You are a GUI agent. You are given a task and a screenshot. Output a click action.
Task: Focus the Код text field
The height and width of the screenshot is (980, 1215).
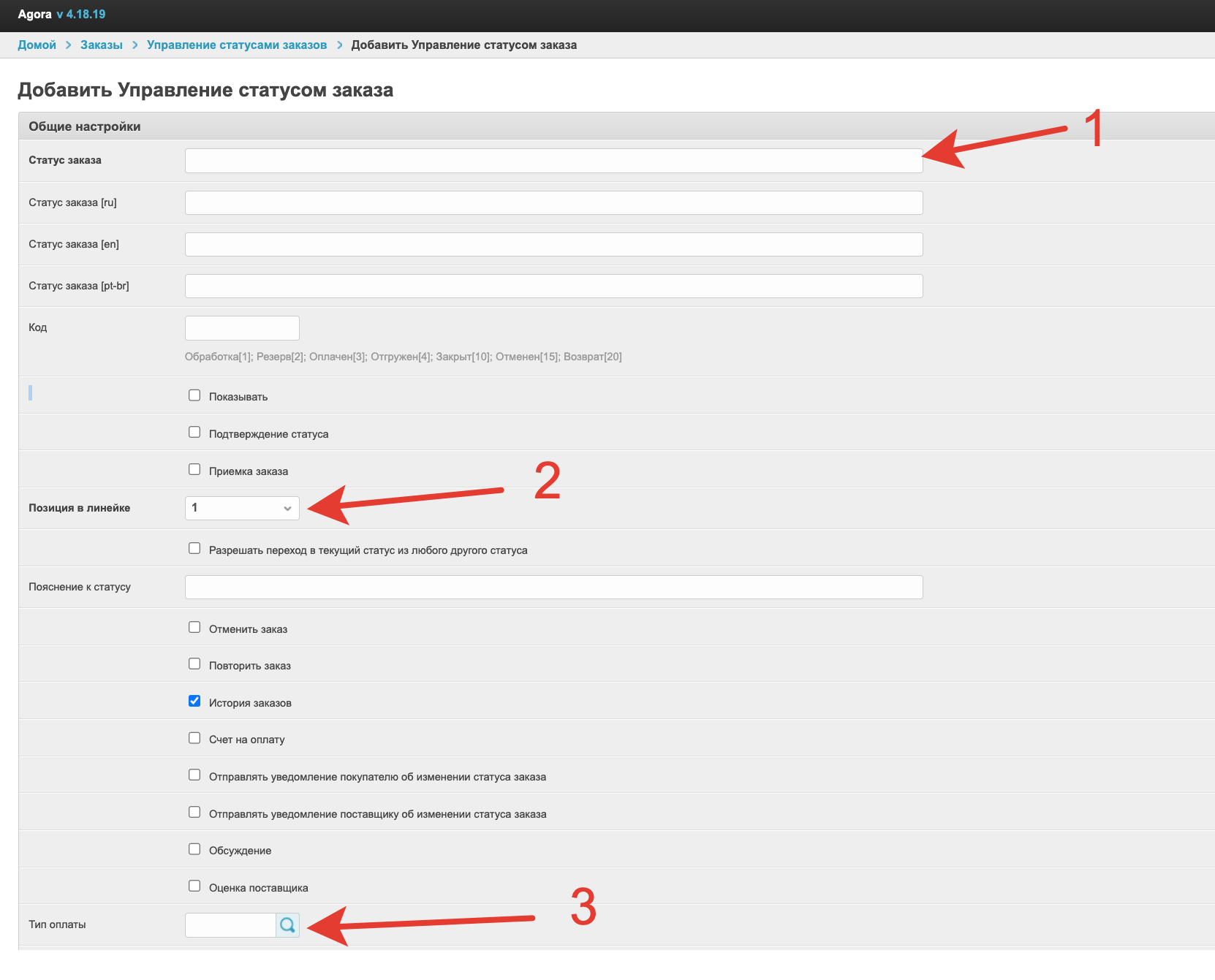(242, 328)
